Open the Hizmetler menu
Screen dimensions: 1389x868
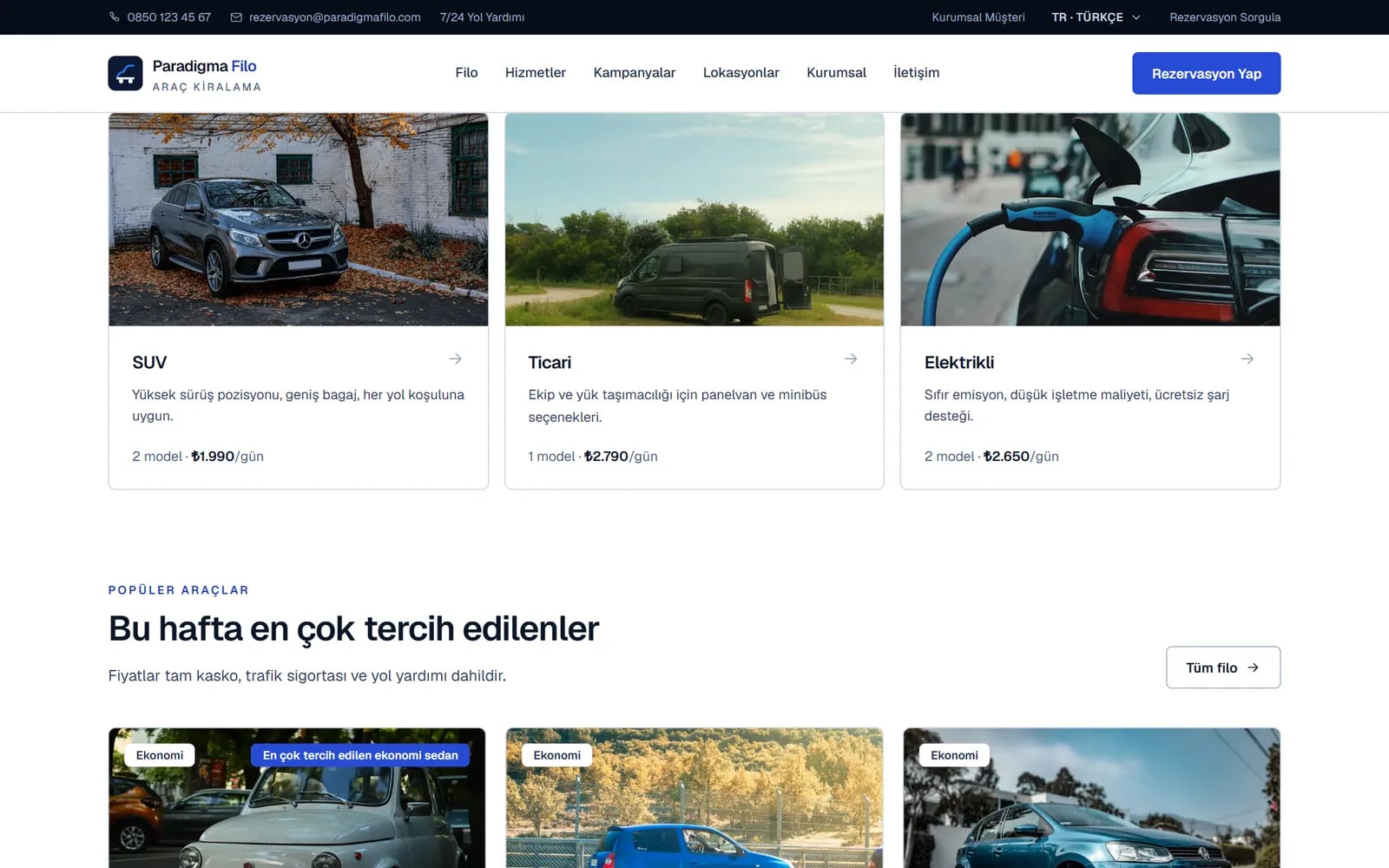click(536, 73)
